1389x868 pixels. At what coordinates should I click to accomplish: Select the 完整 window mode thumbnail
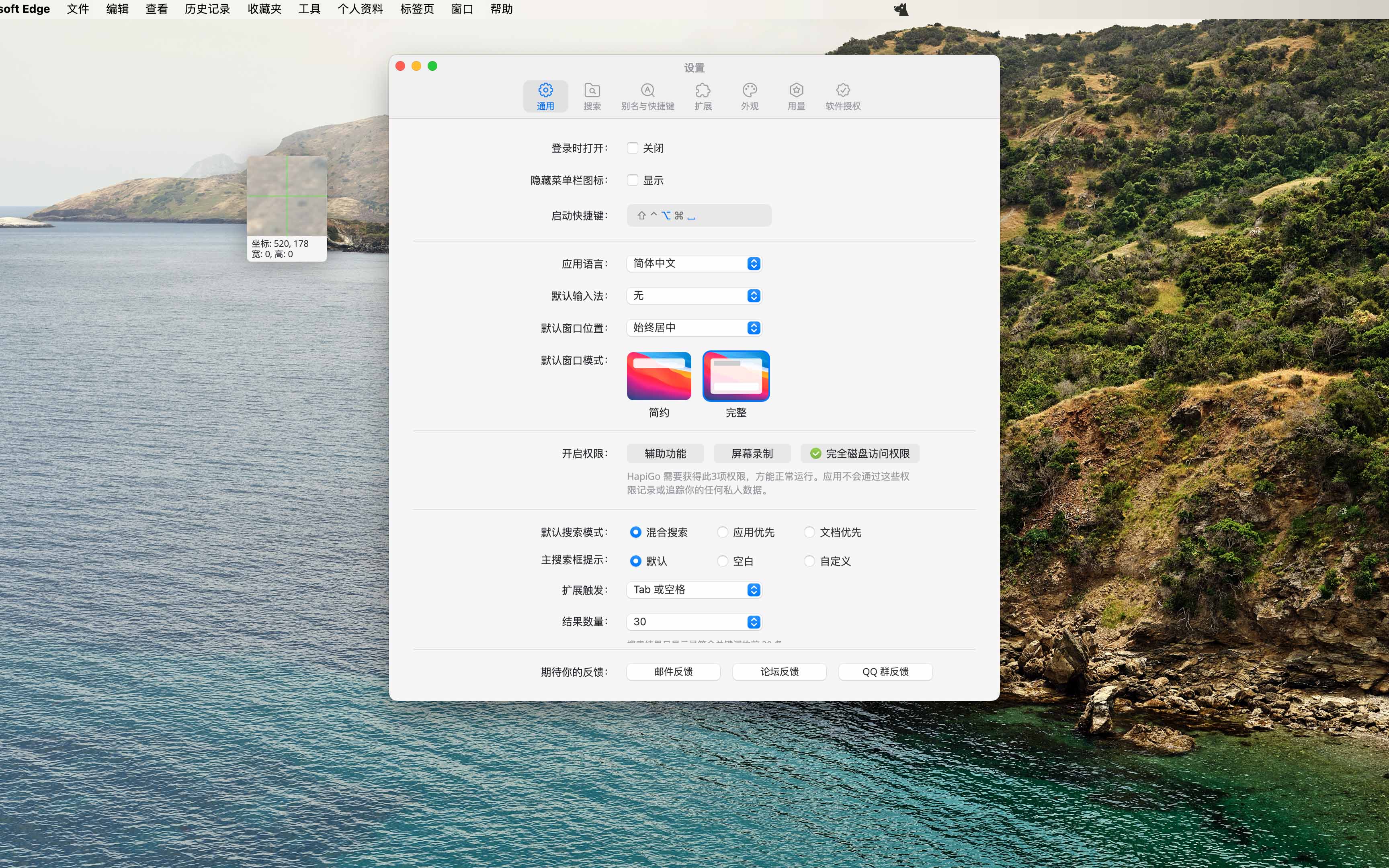click(736, 376)
